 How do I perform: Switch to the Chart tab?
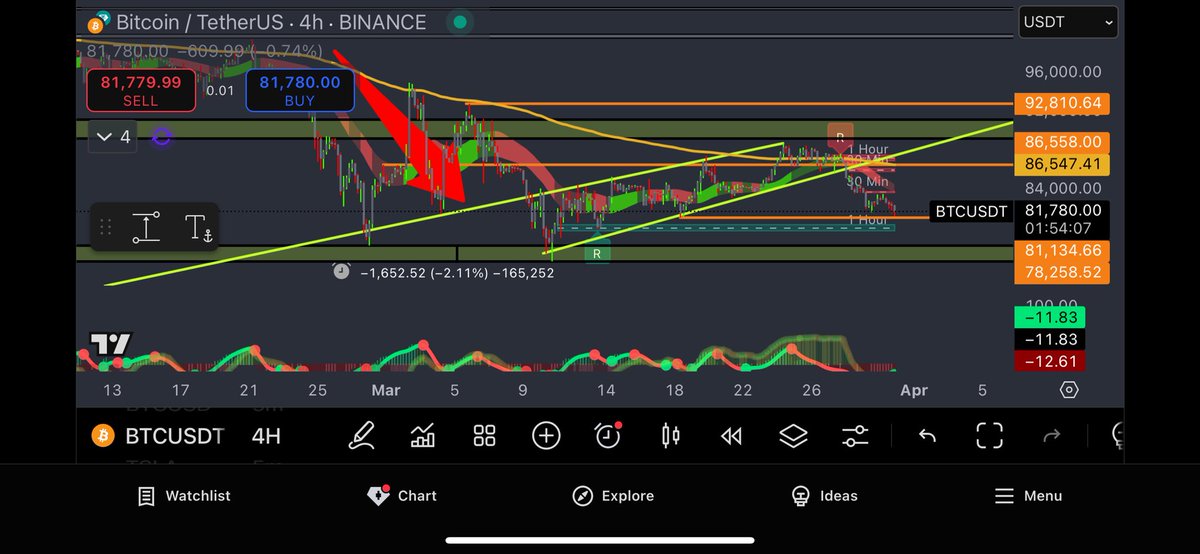click(x=402, y=496)
